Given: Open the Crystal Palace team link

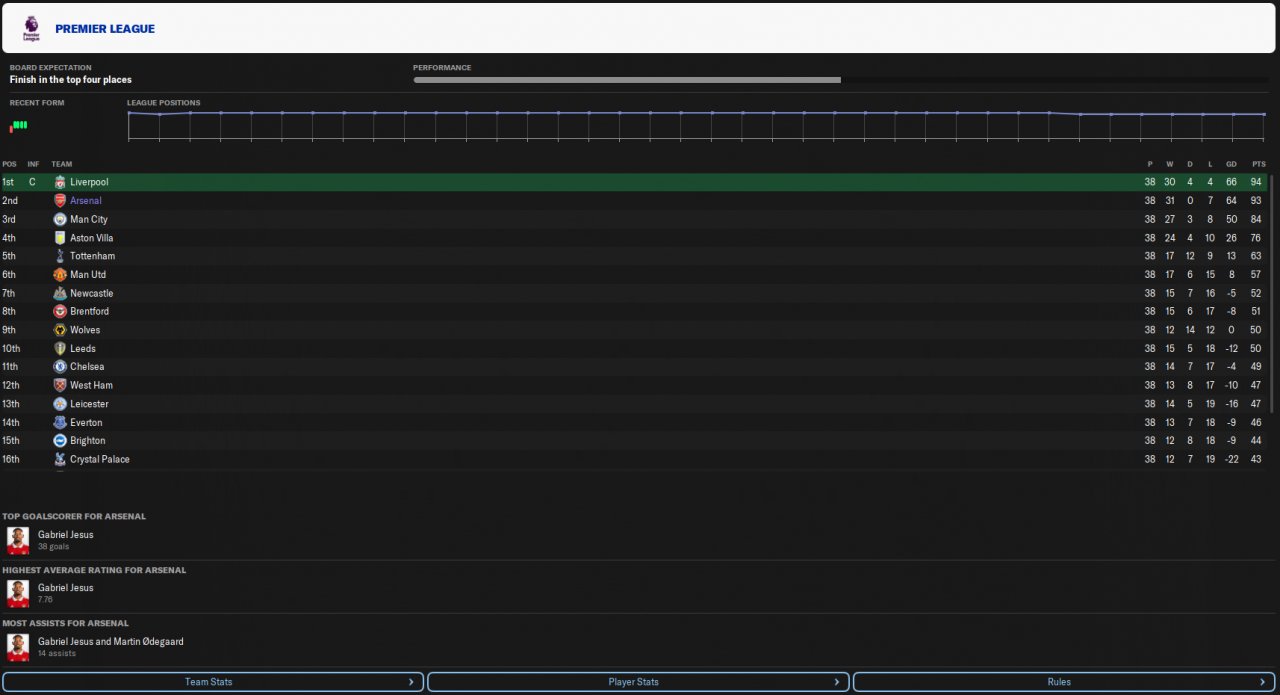Looking at the screenshot, I should [x=100, y=459].
